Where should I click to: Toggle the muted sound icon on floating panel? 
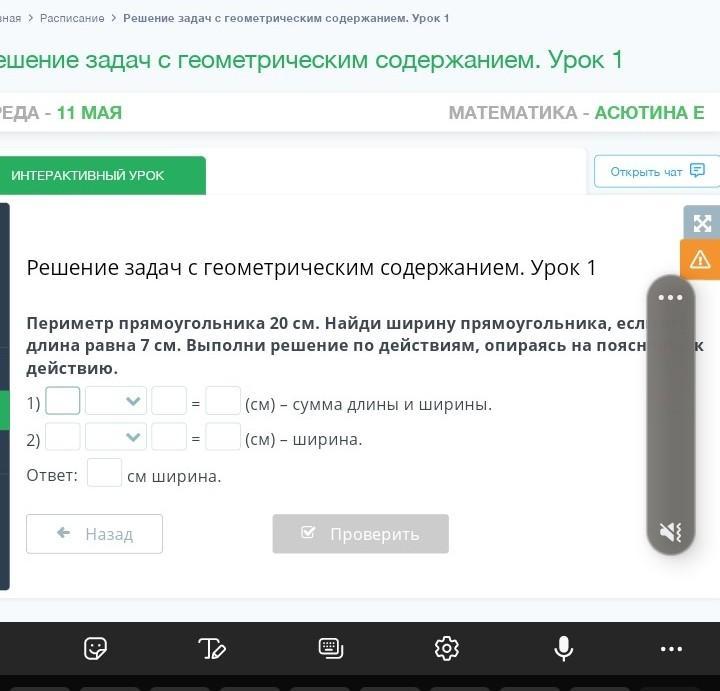pos(670,532)
